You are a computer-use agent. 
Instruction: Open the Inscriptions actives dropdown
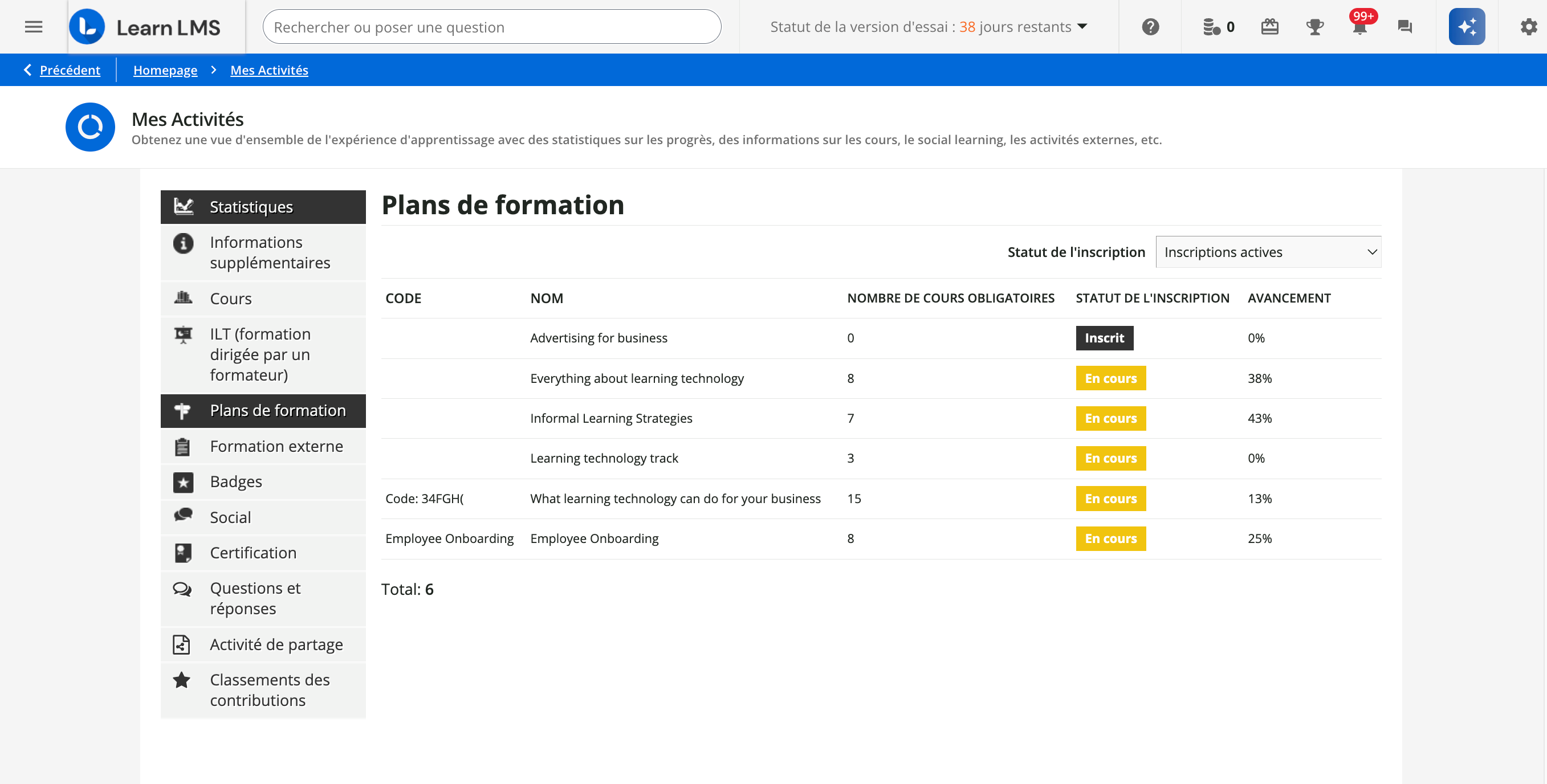click(1268, 251)
